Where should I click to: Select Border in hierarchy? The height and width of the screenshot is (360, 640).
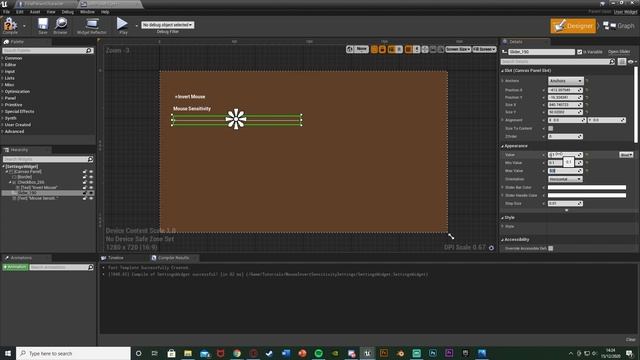point(24,177)
